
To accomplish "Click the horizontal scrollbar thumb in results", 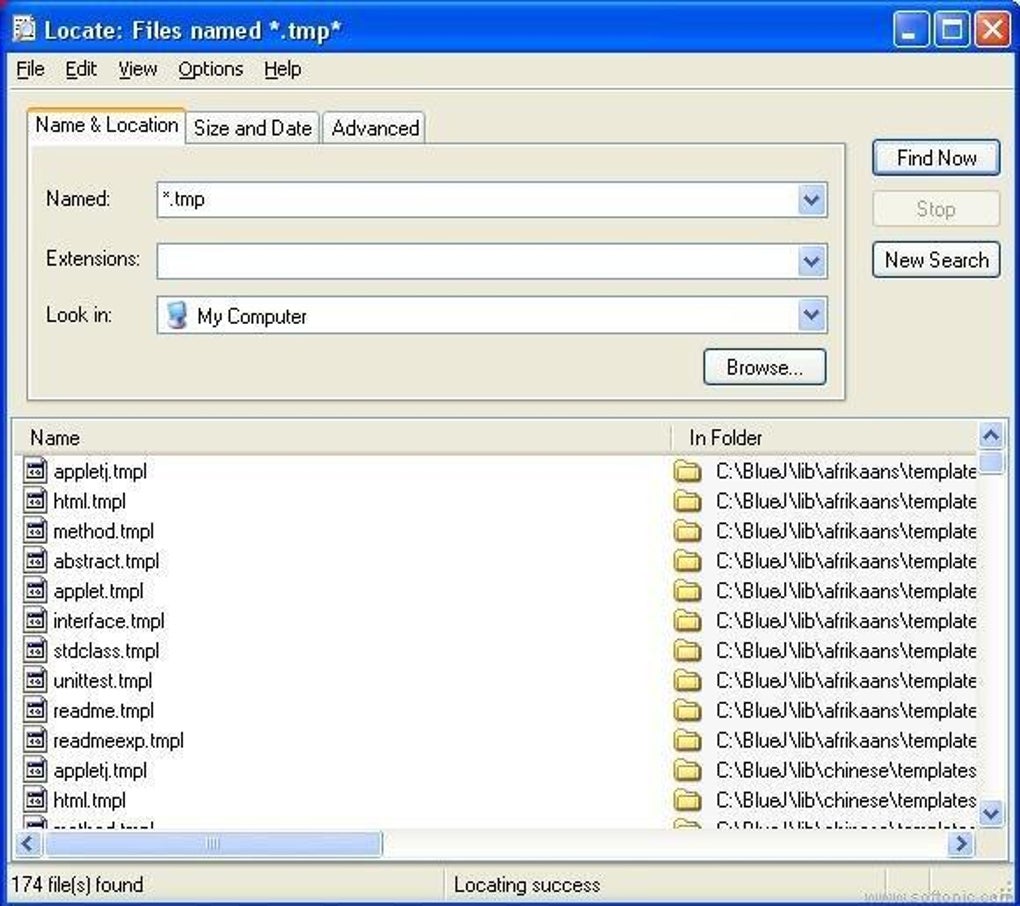I will pyautogui.click(x=213, y=844).
